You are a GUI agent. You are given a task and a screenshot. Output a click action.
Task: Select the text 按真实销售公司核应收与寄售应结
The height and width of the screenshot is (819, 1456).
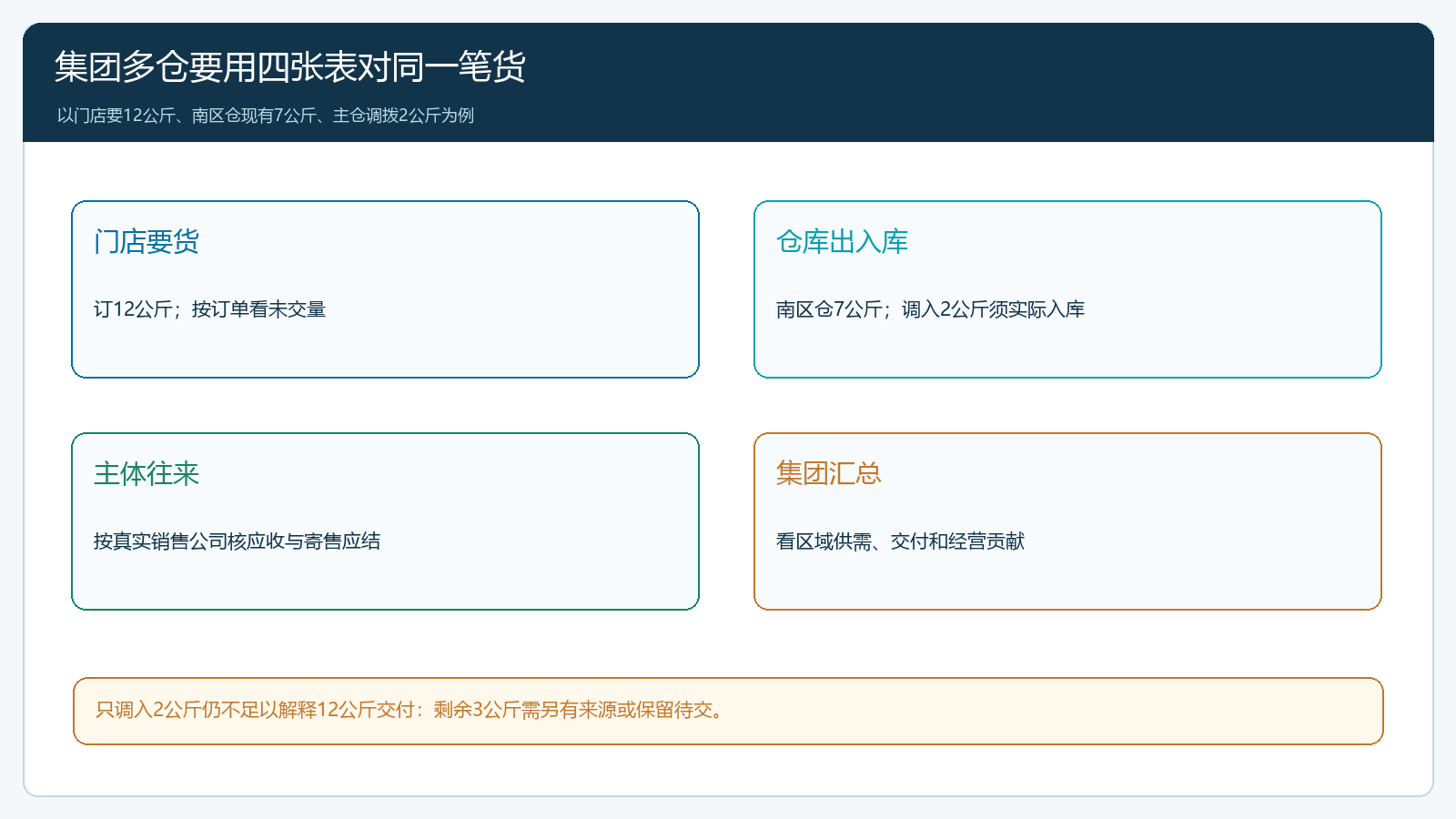click(237, 541)
